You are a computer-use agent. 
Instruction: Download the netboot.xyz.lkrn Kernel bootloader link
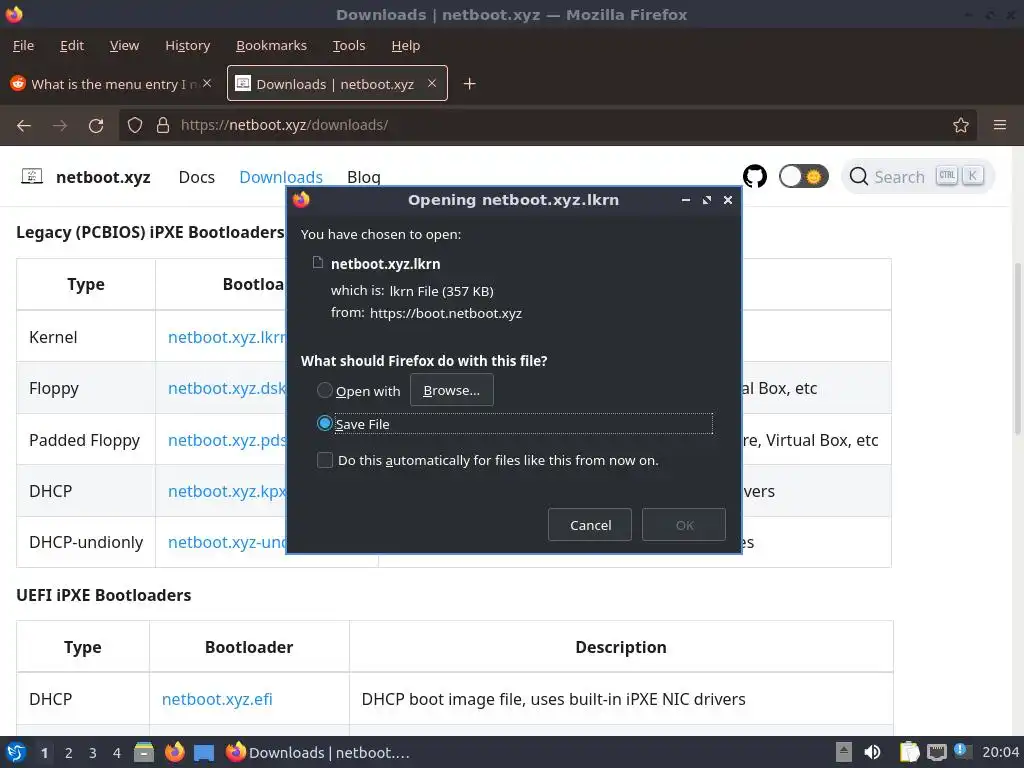click(227, 337)
